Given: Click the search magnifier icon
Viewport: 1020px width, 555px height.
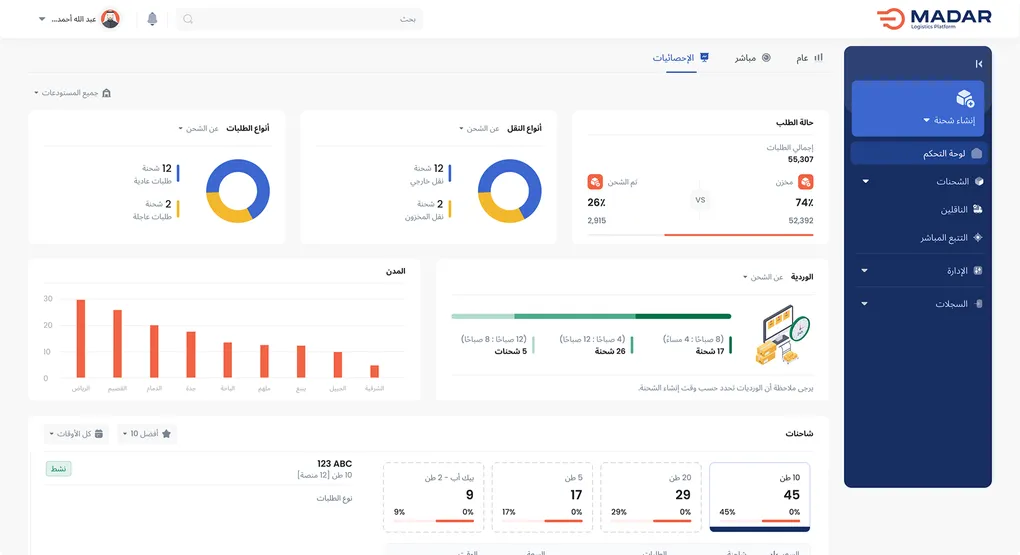Looking at the screenshot, I should click(188, 19).
